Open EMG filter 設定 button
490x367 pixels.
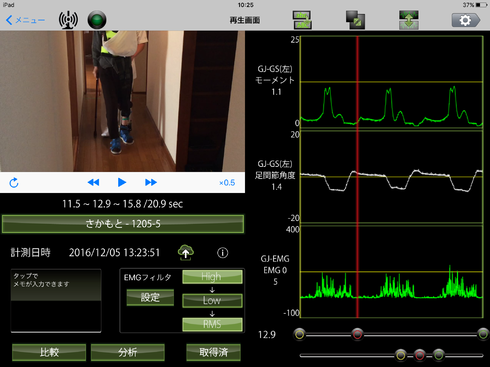tap(150, 297)
